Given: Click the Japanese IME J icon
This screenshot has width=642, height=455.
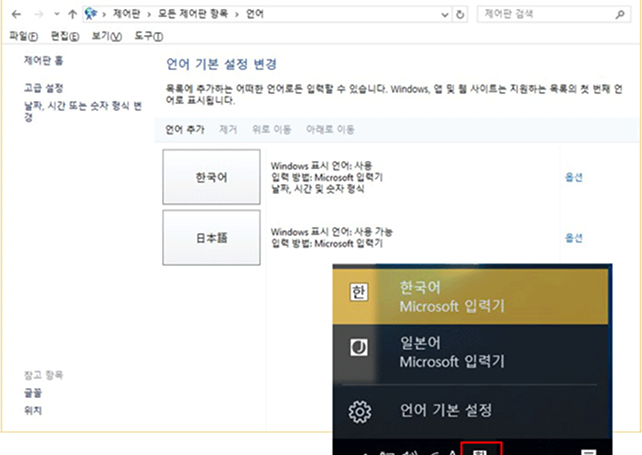Looking at the screenshot, I should pyautogui.click(x=359, y=348).
